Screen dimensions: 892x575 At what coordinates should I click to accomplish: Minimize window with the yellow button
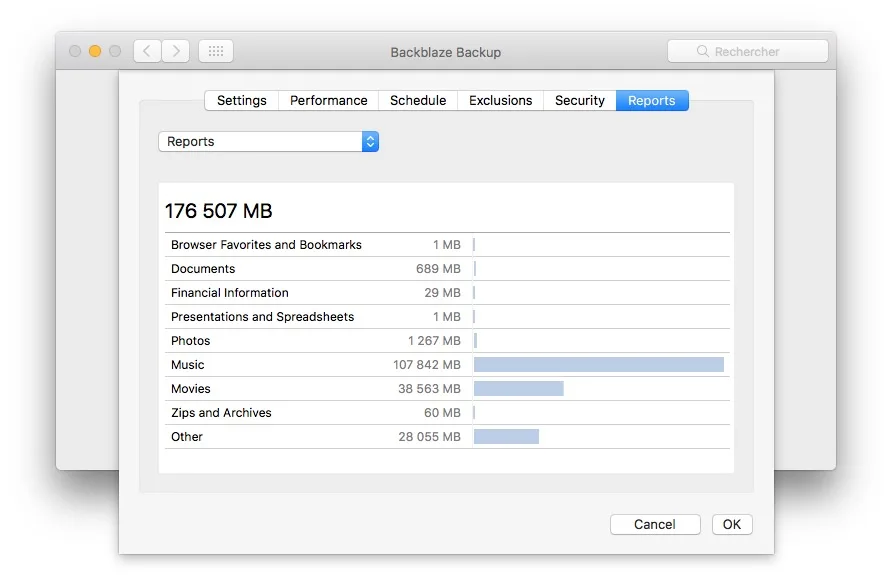click(95, 51)
